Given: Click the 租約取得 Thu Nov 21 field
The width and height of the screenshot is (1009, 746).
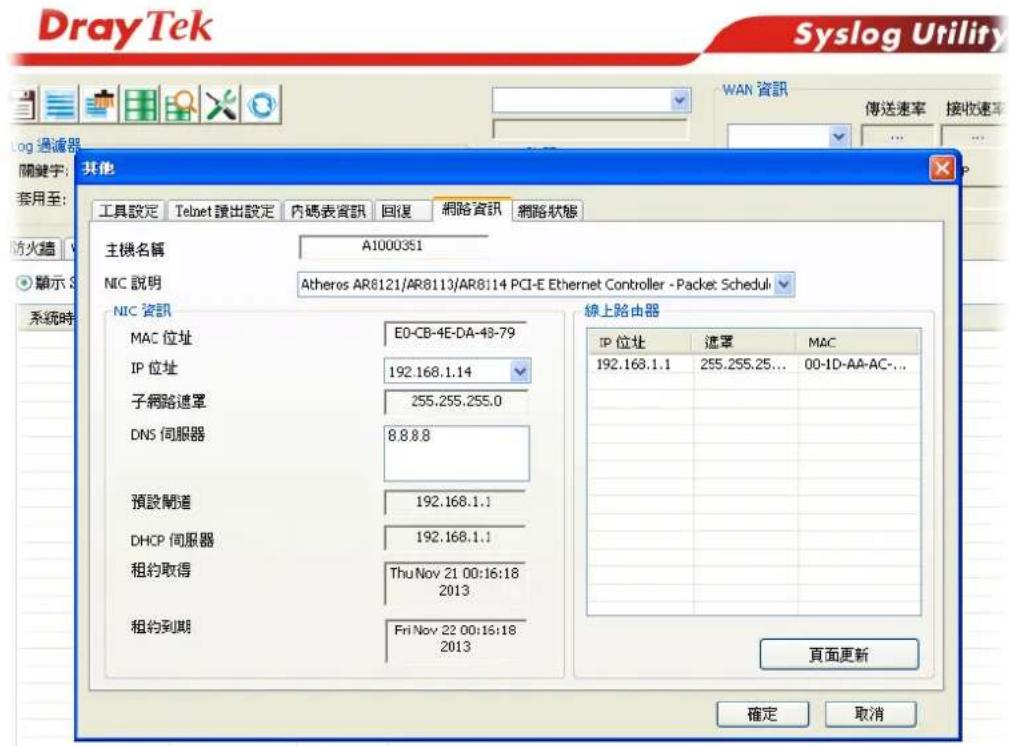Looking at the screenshot, I should [x=455, y=583].
